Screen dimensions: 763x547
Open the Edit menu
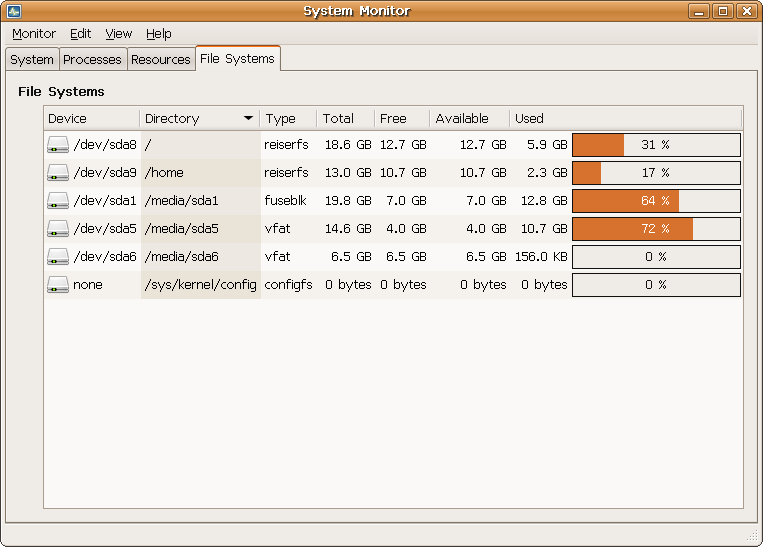pyautogui.click(x=80, y=34)
